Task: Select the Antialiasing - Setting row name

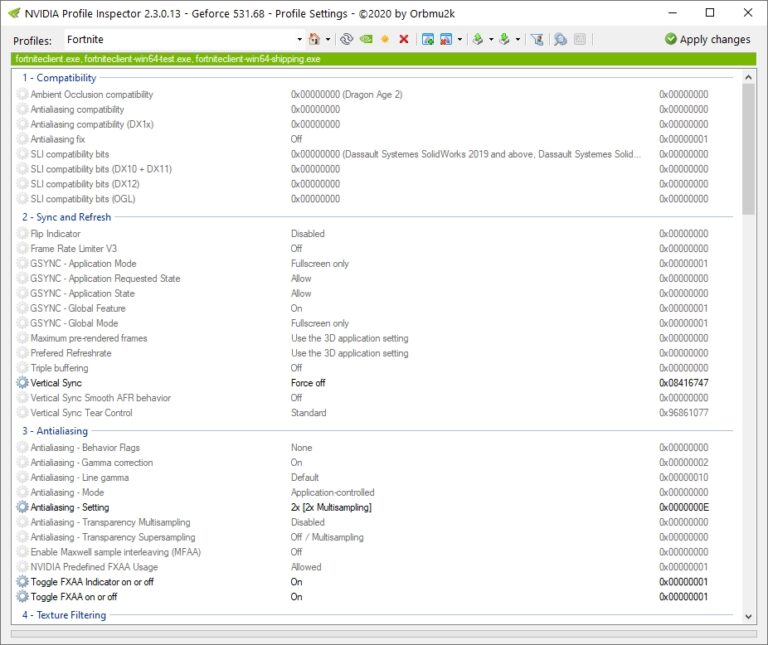Action: click(70, 507)
